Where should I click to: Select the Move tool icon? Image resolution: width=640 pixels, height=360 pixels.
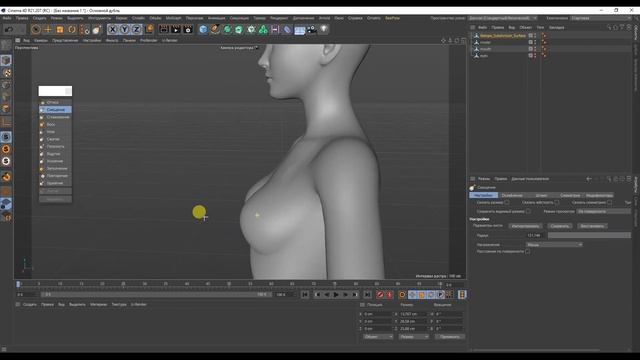point(48,29)
